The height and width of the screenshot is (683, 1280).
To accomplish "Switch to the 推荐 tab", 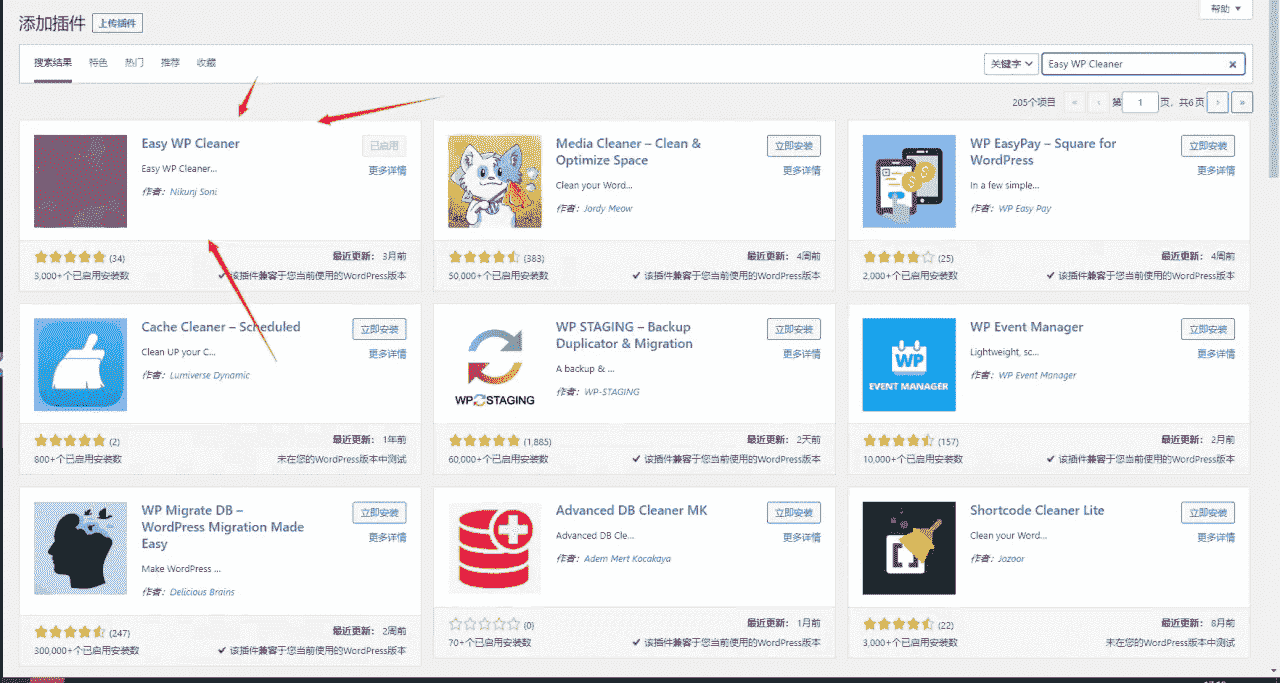I will click(x=170, y=63).
